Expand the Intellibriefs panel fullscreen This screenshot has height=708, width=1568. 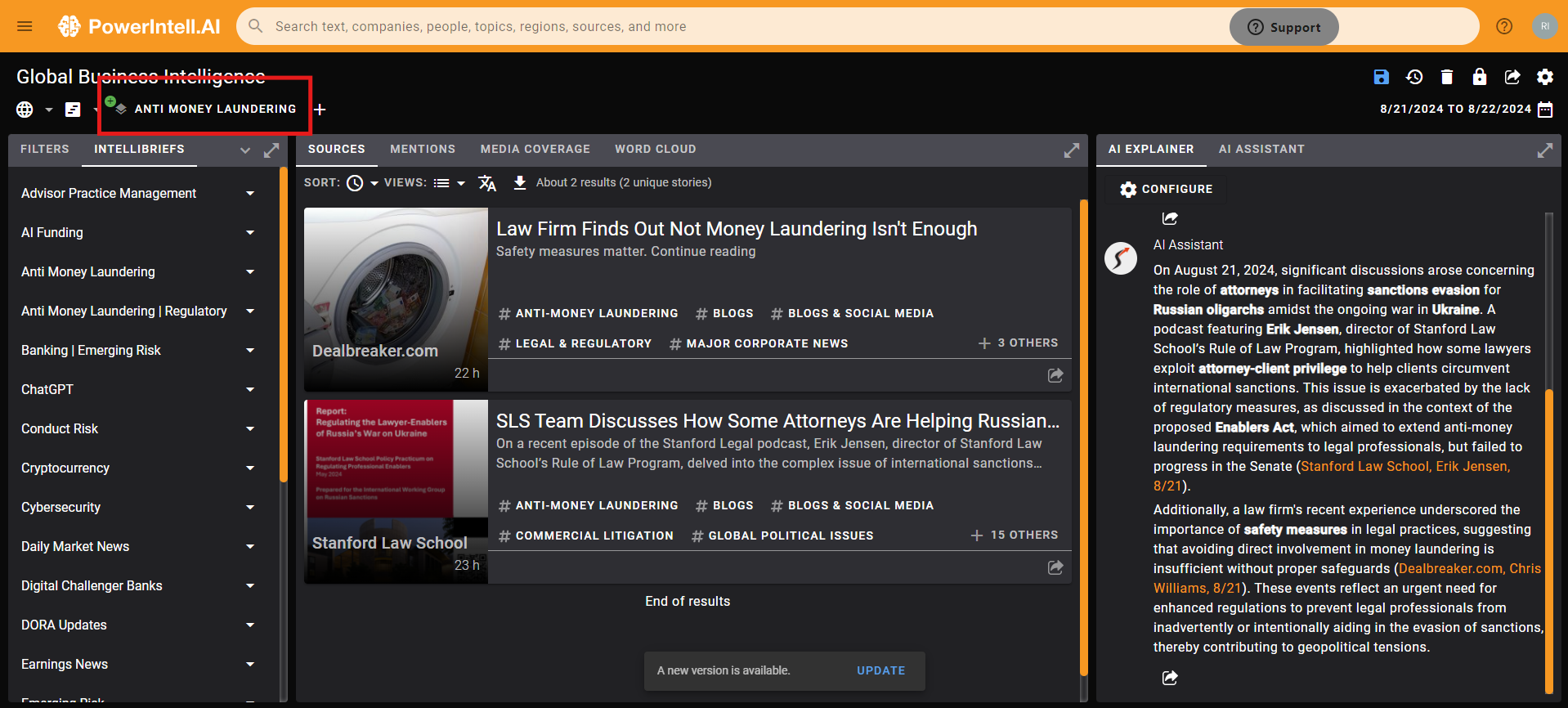(x=271, y=150)
